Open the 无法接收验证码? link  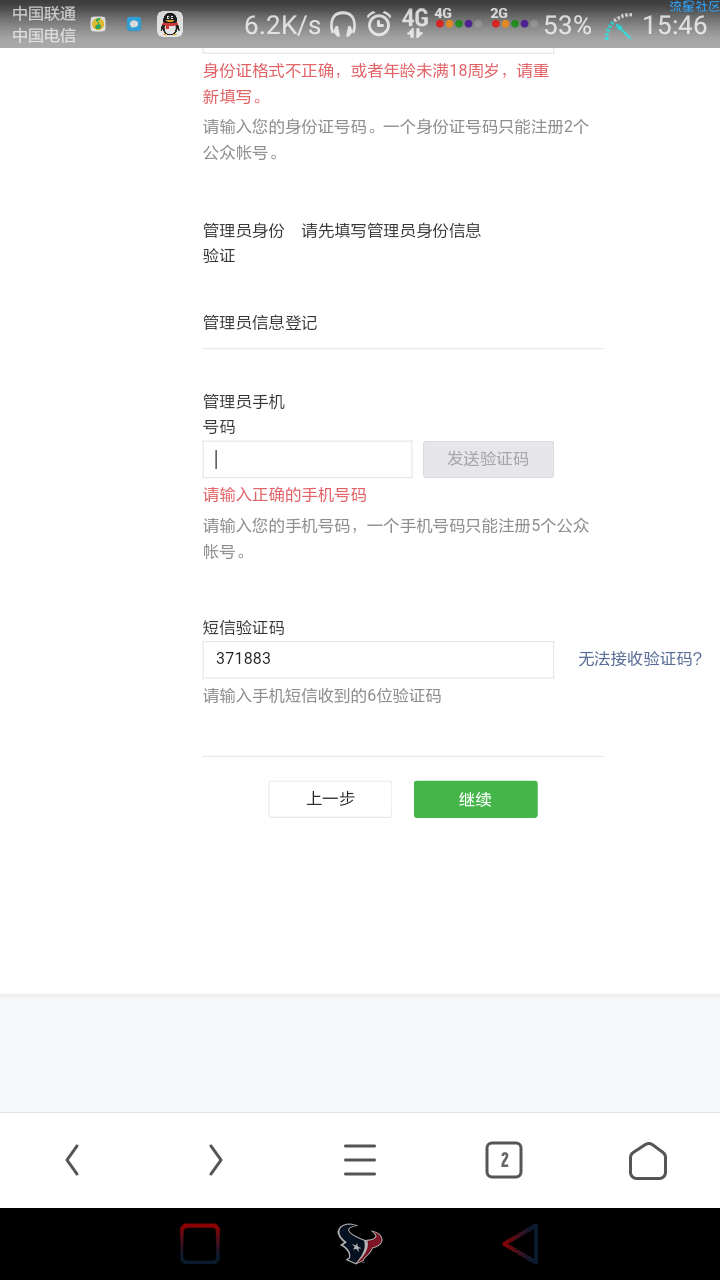coord(640,659)
